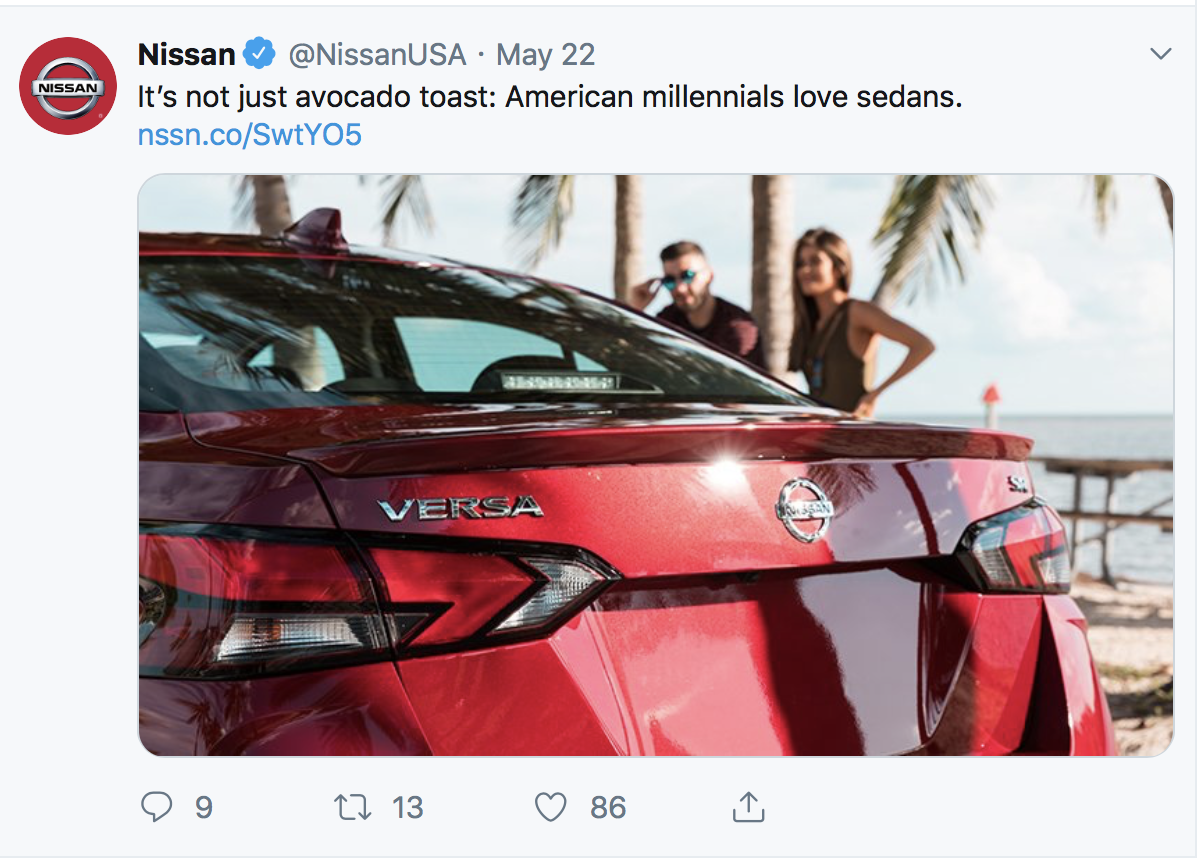The image size is (1204, 858).
Task: Expand the caret in the top-right corner
Action: pyautogui.click(x=1159, y=52)
